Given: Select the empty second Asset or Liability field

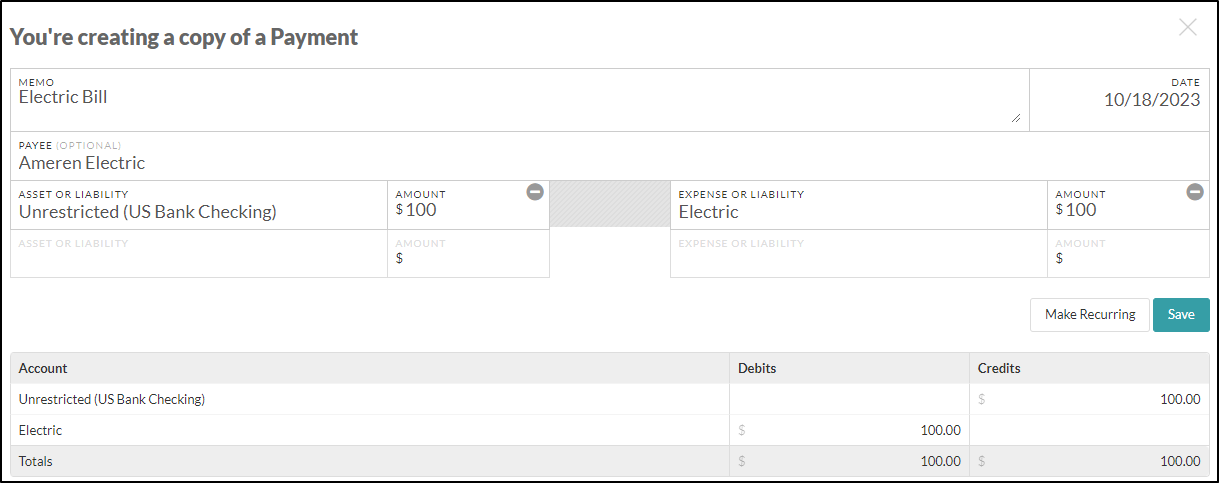Looking at the screenshot, I should click(199, 253).
